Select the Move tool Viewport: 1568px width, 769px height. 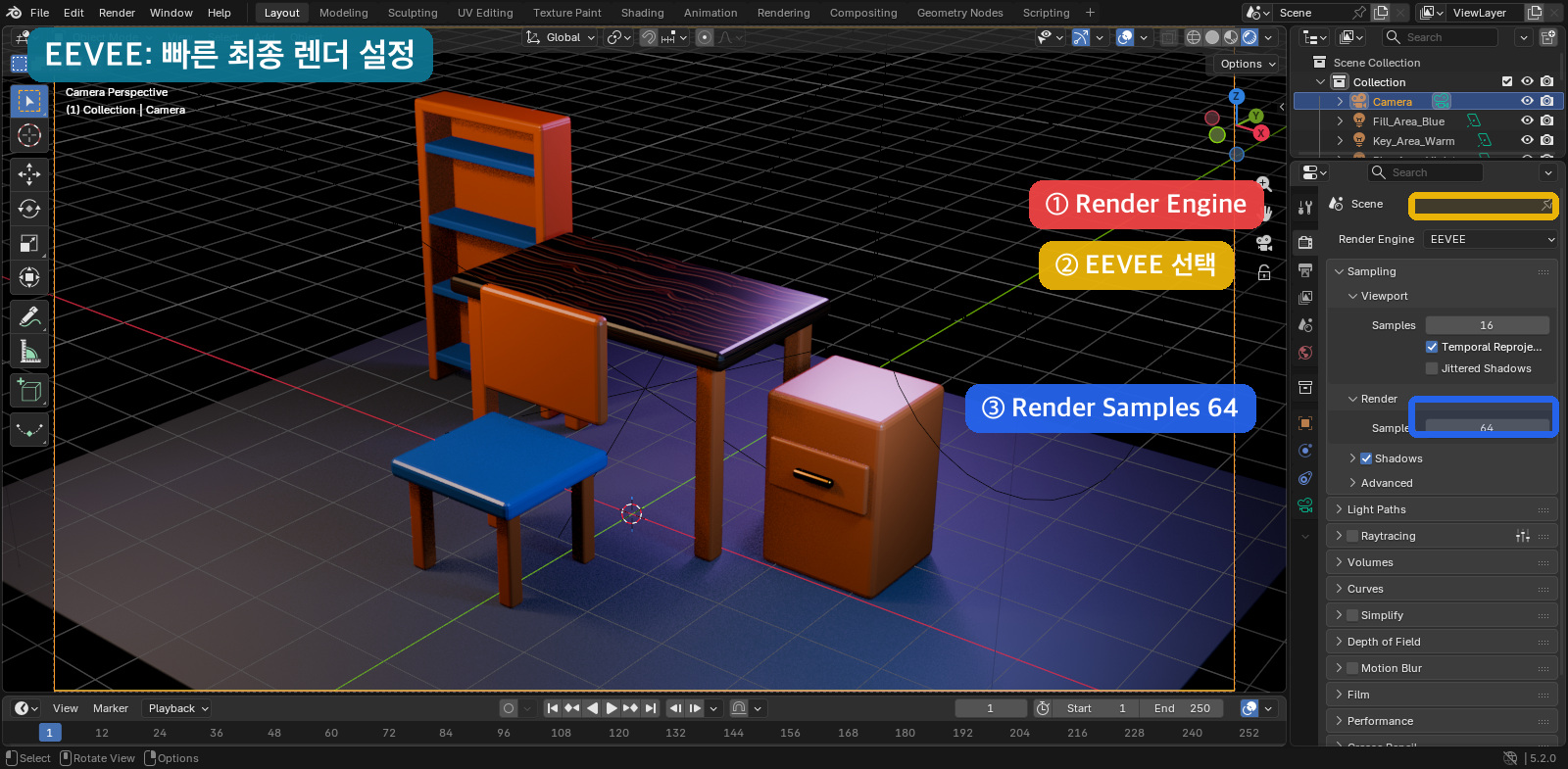(29, 174)
